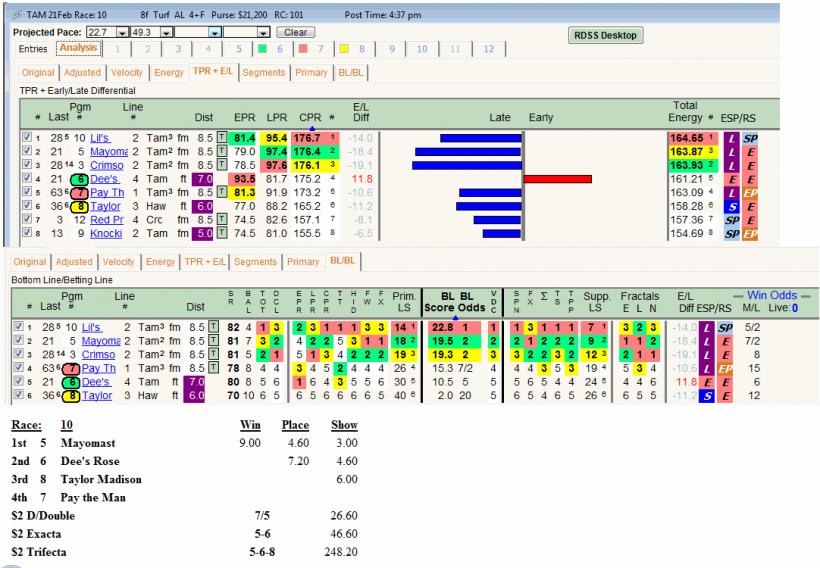Viewport: 820px width, 568px height.
Task: Click Trifecta payout 248.20
Action: pos(341,552)
